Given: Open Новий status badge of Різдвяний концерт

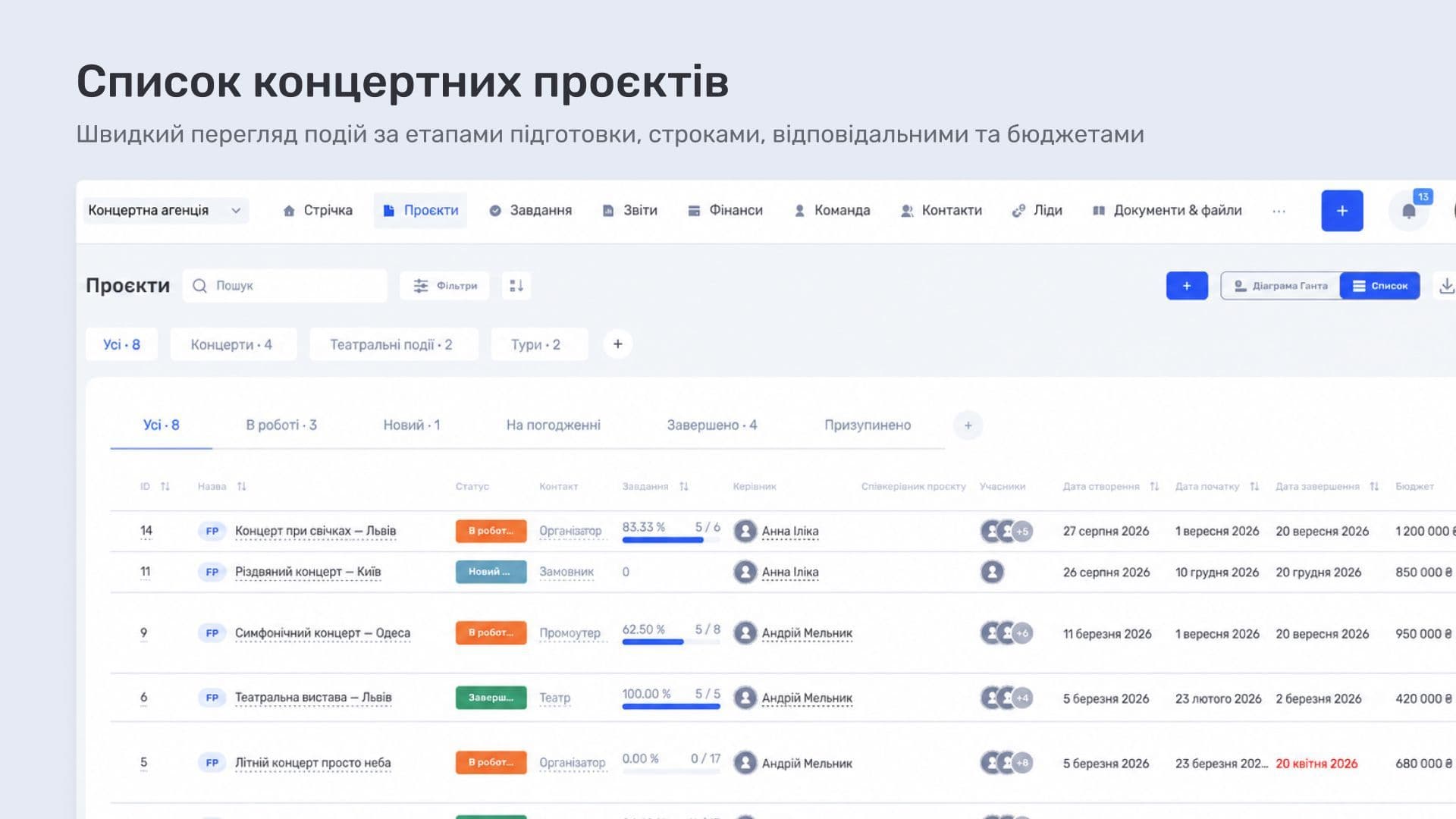Looking at the screenshot, I should coord(491,572).
